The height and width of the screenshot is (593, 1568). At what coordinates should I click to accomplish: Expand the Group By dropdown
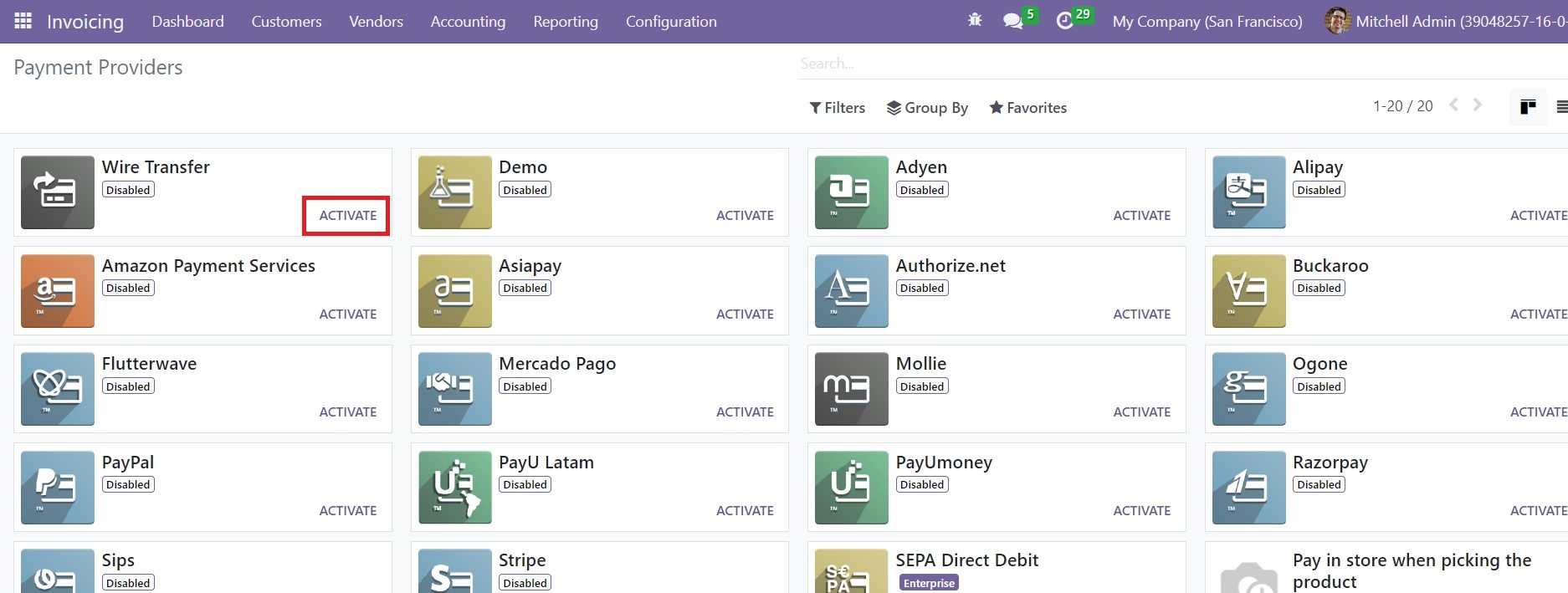[927, 107]
